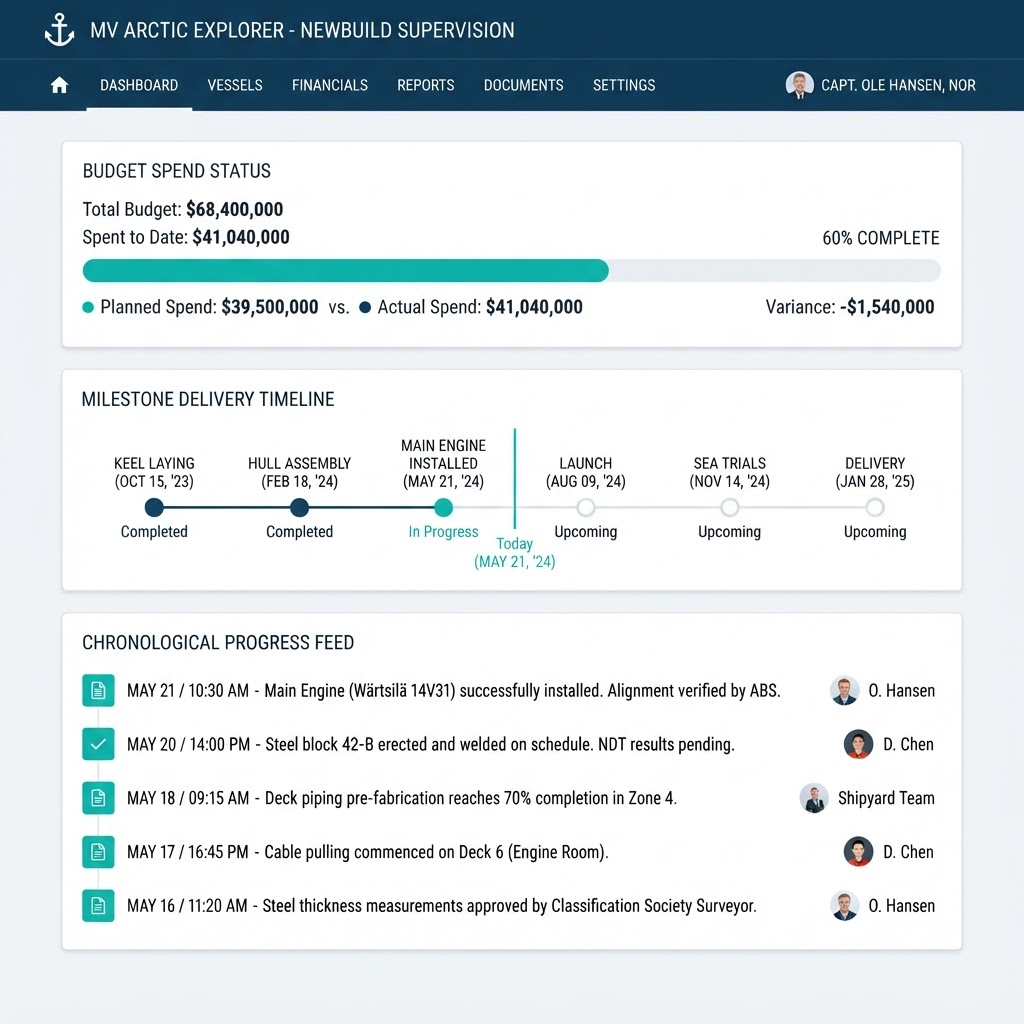Open the Settings tab

click(x=624, y=86)
